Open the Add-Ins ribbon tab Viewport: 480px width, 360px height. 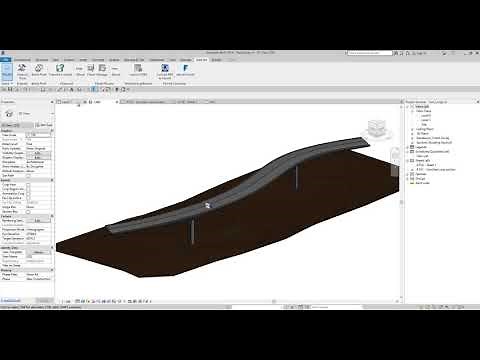(x=201, y=60)
